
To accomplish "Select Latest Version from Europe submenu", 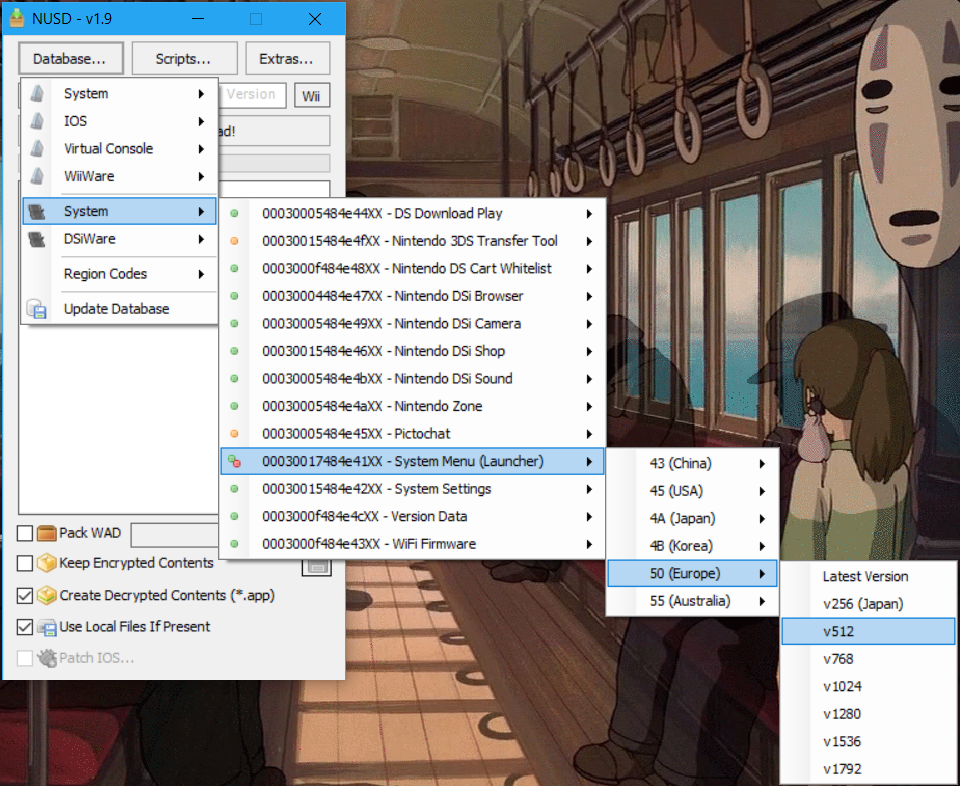I will pos(868,577).
